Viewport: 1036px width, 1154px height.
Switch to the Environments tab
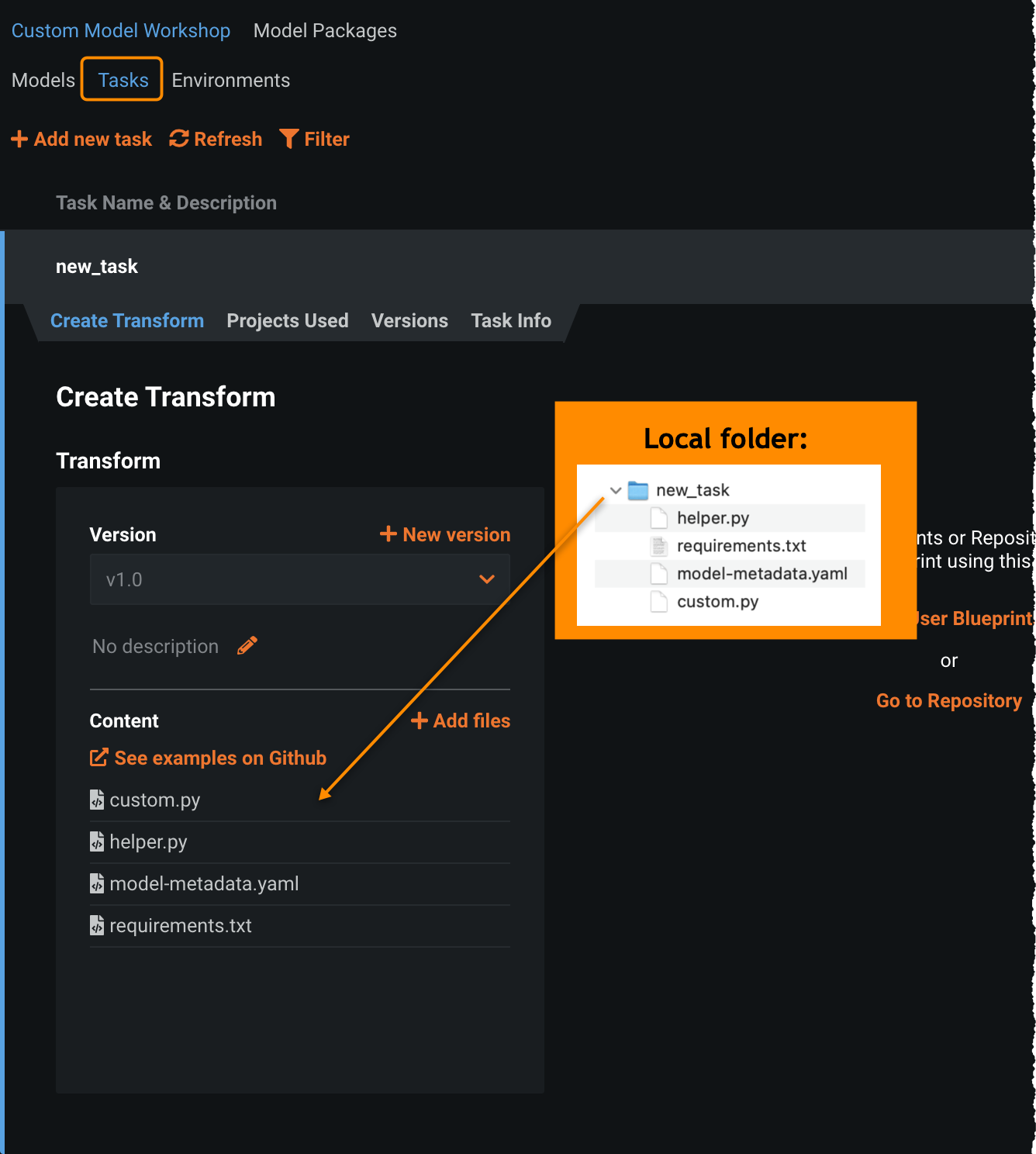230,80
